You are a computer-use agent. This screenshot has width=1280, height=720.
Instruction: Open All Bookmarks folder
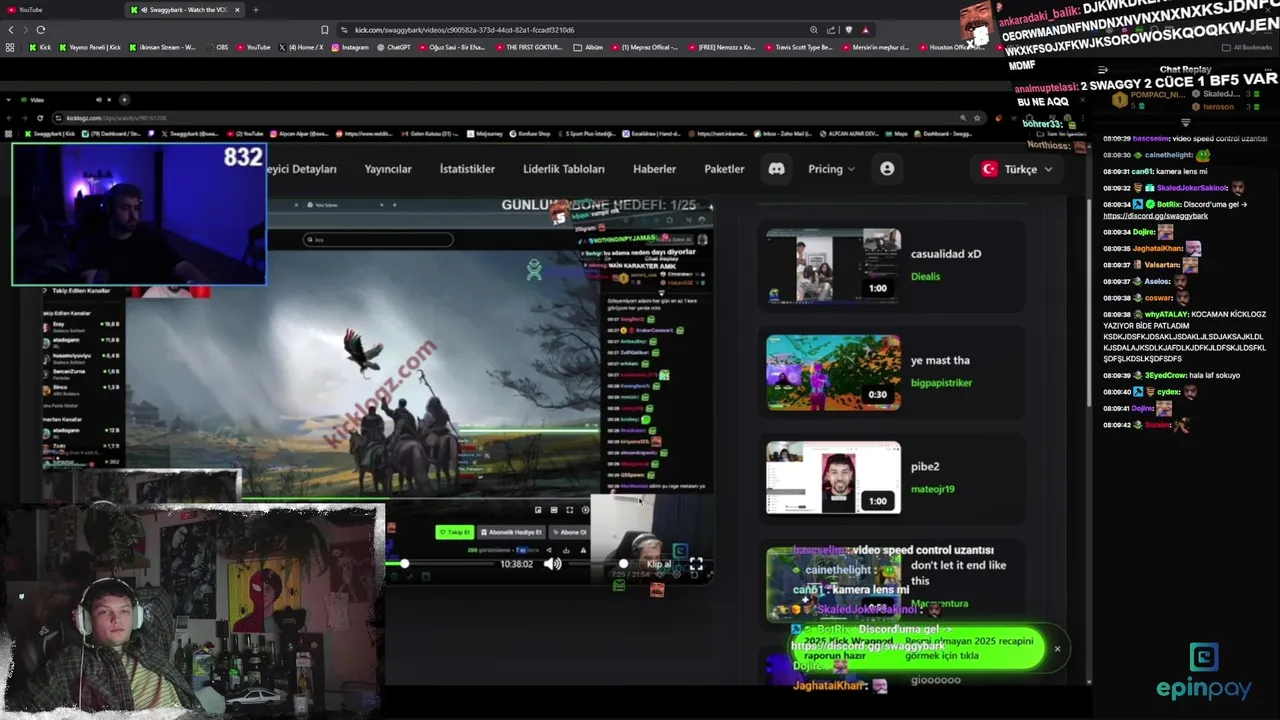pos(1248,47)
